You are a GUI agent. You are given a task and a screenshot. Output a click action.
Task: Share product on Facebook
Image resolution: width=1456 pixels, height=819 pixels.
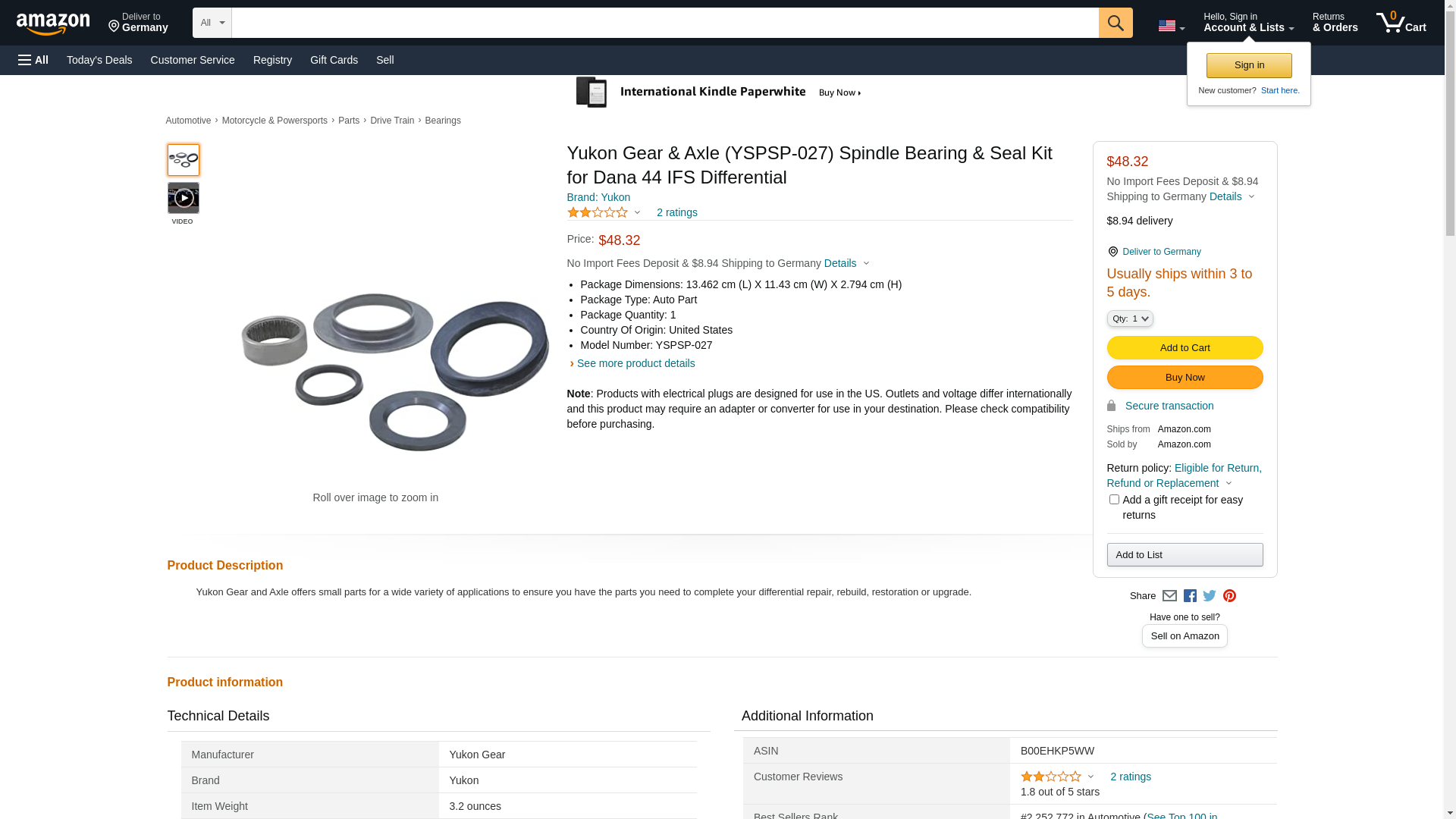[1190, 596]
